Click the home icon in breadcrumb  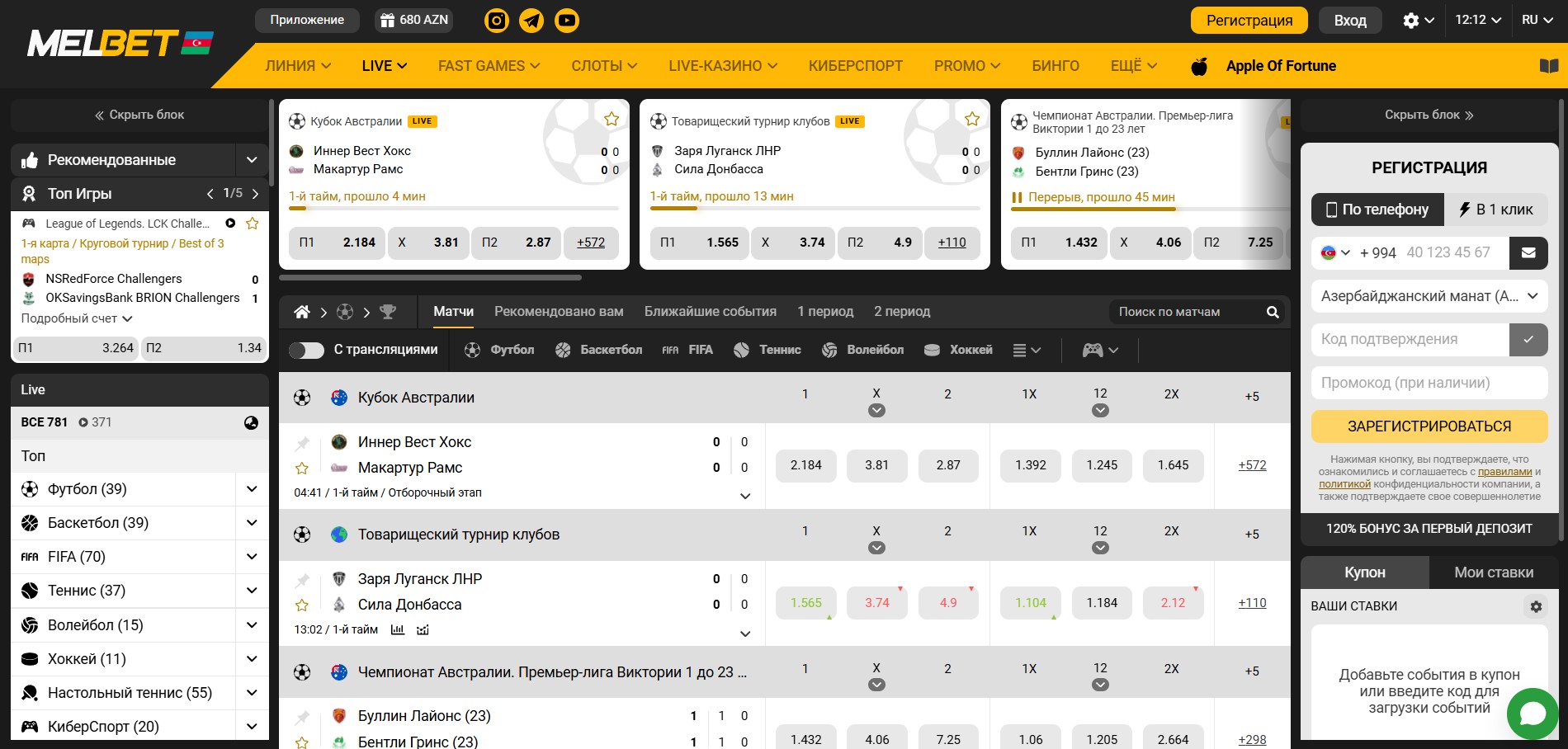pos(302,312)
